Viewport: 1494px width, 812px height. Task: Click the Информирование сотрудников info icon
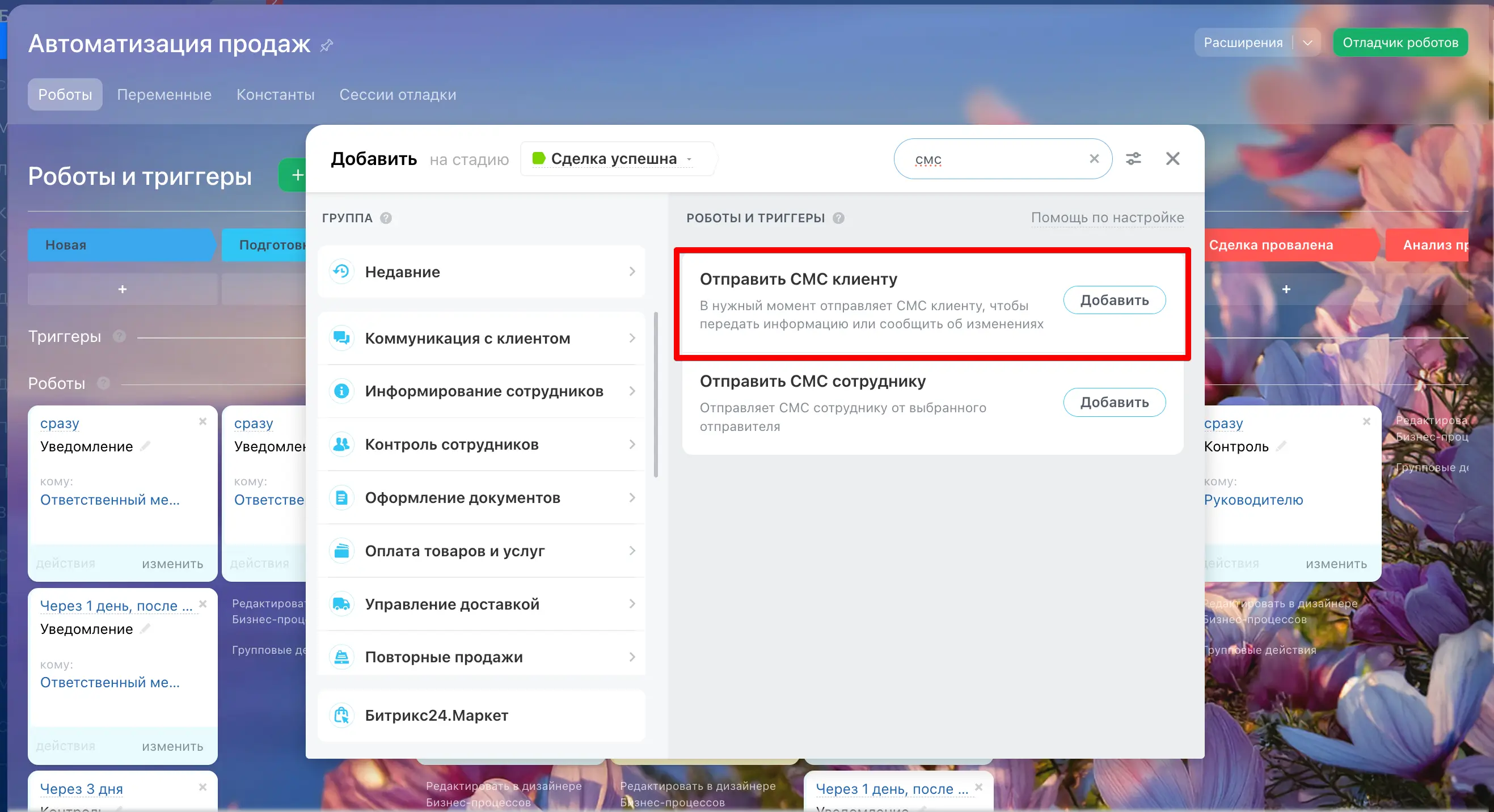[x=341, y=391]
